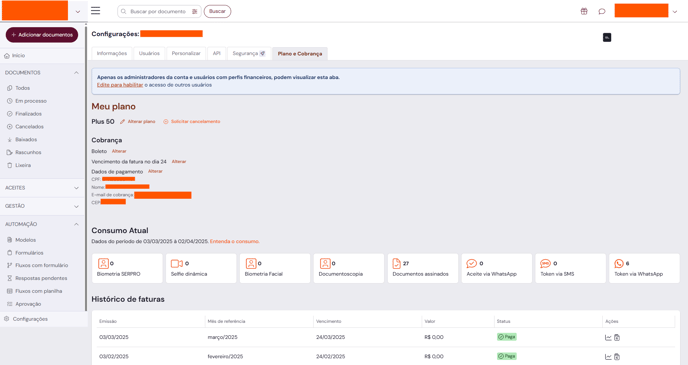Screen dimensions: 688x365
Task: Click the Buscar button
Action: 217,11
